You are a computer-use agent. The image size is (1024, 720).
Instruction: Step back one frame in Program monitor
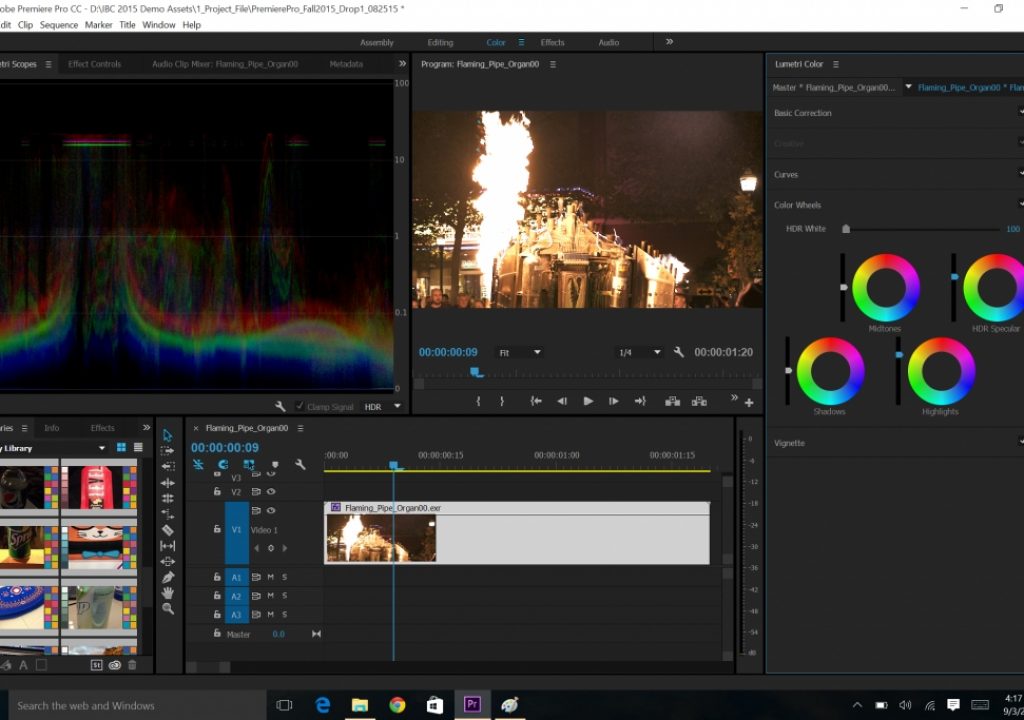click(562, 401)
